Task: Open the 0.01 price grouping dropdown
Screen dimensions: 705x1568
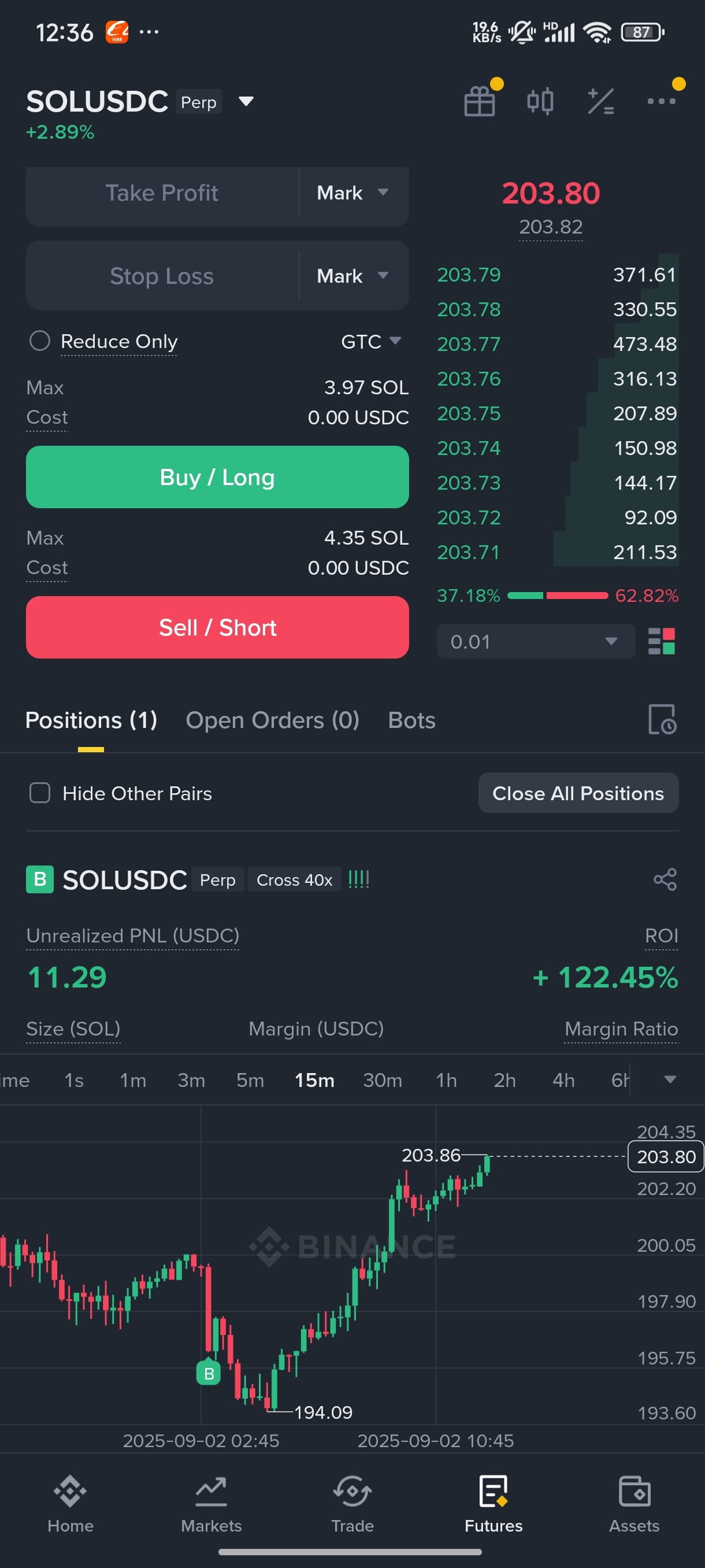Action: (535, 641)
